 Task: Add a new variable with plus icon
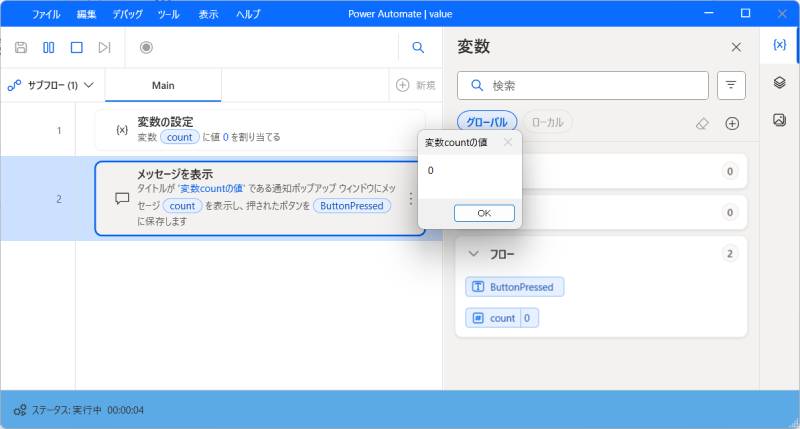click(732, 123)
